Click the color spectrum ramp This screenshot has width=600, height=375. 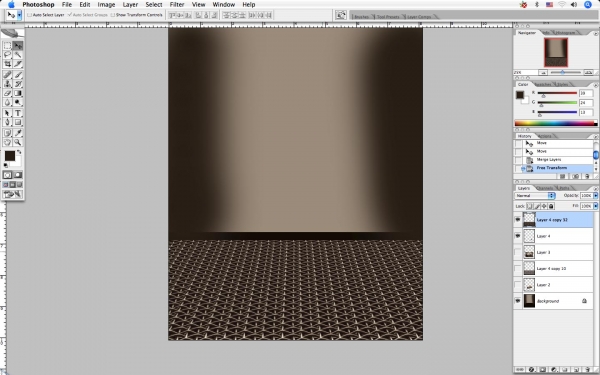[x=556, y=123]
